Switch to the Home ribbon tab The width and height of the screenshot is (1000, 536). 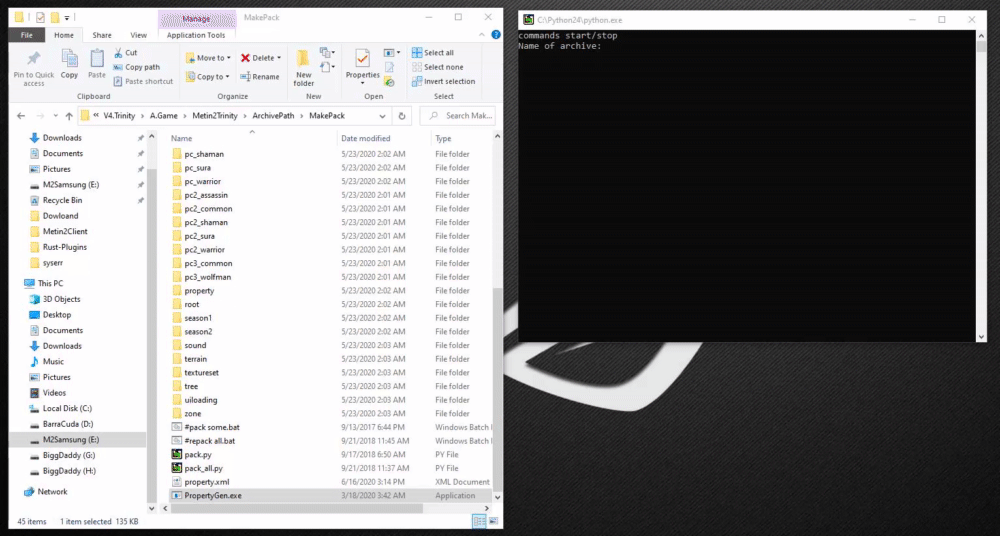click(64, 35)
